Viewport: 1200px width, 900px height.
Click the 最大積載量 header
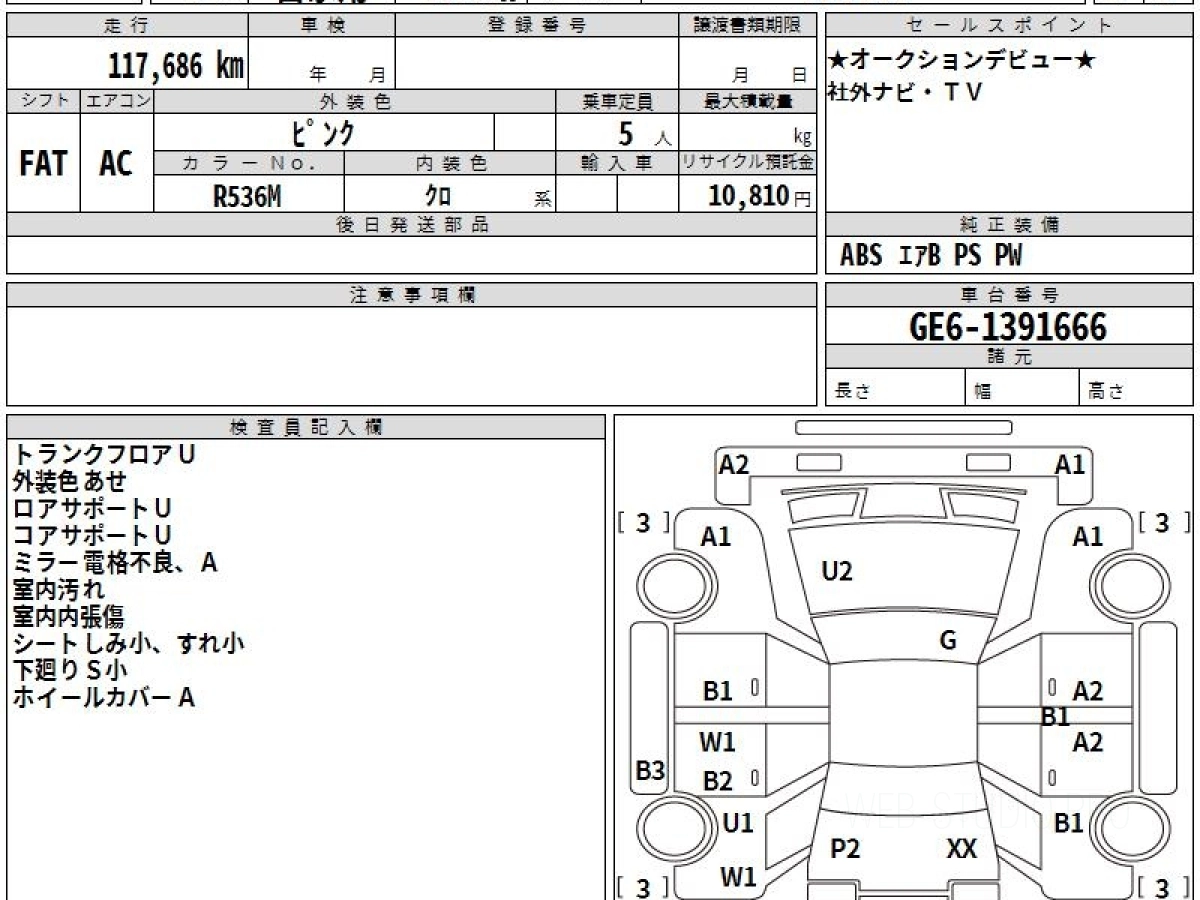pyautogui.click(x=747, y=101)
